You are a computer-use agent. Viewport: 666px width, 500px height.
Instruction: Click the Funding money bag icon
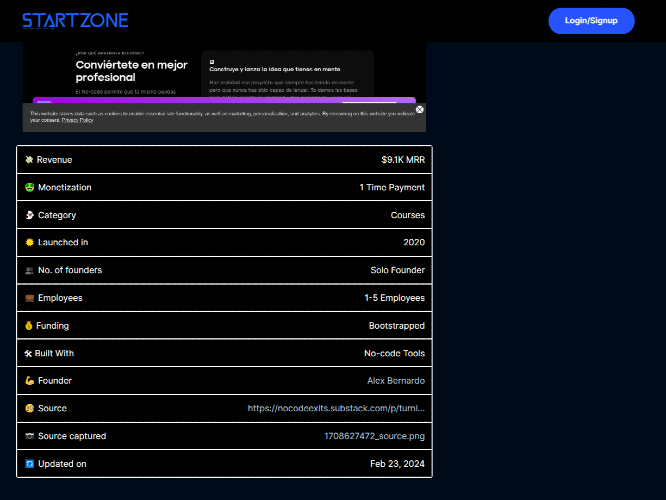click(28, 326)
